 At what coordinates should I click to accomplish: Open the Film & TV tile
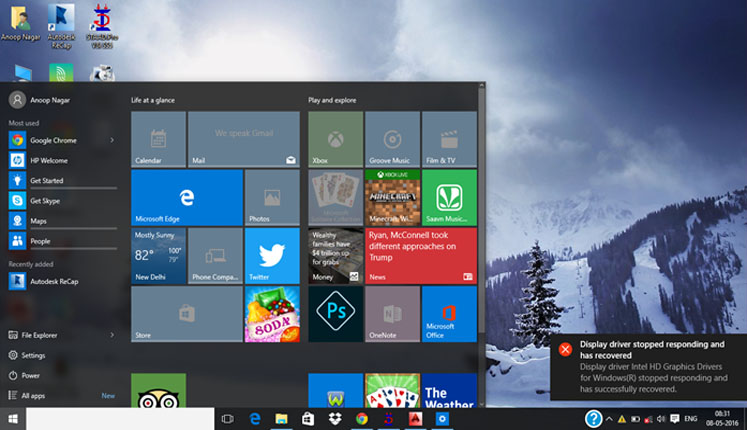tap(449, 139)
